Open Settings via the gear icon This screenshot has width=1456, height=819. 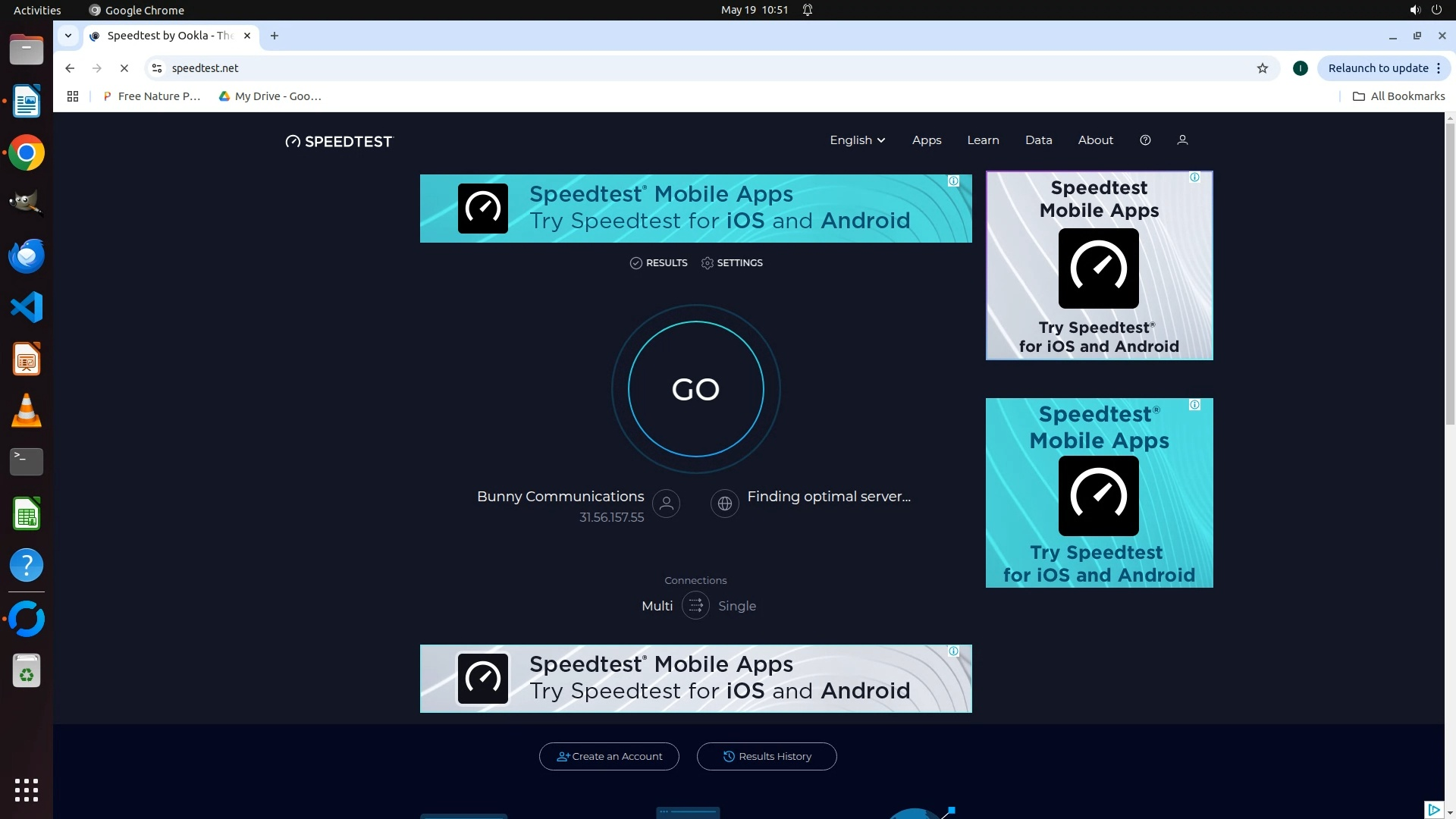pos(708,263)
